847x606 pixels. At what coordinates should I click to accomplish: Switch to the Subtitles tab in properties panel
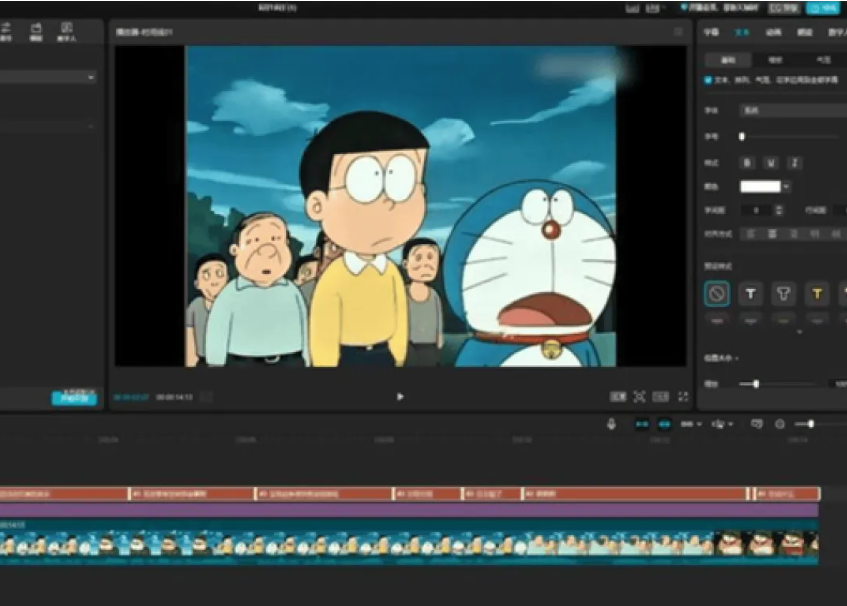coord(711,32)
